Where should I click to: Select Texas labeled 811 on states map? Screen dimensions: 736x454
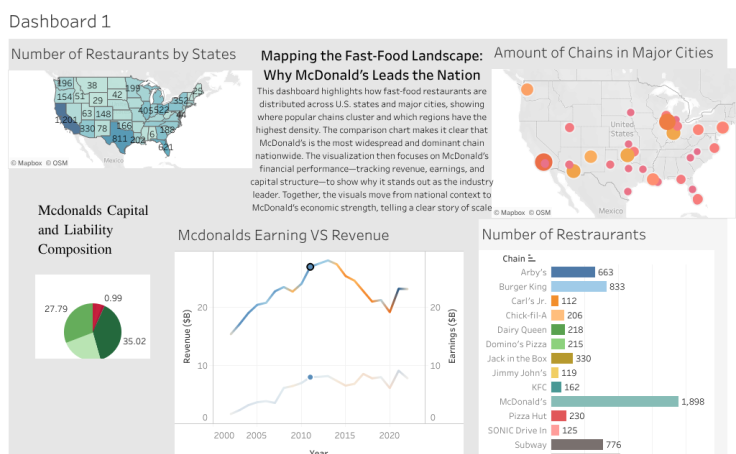(x=118, y=139)
